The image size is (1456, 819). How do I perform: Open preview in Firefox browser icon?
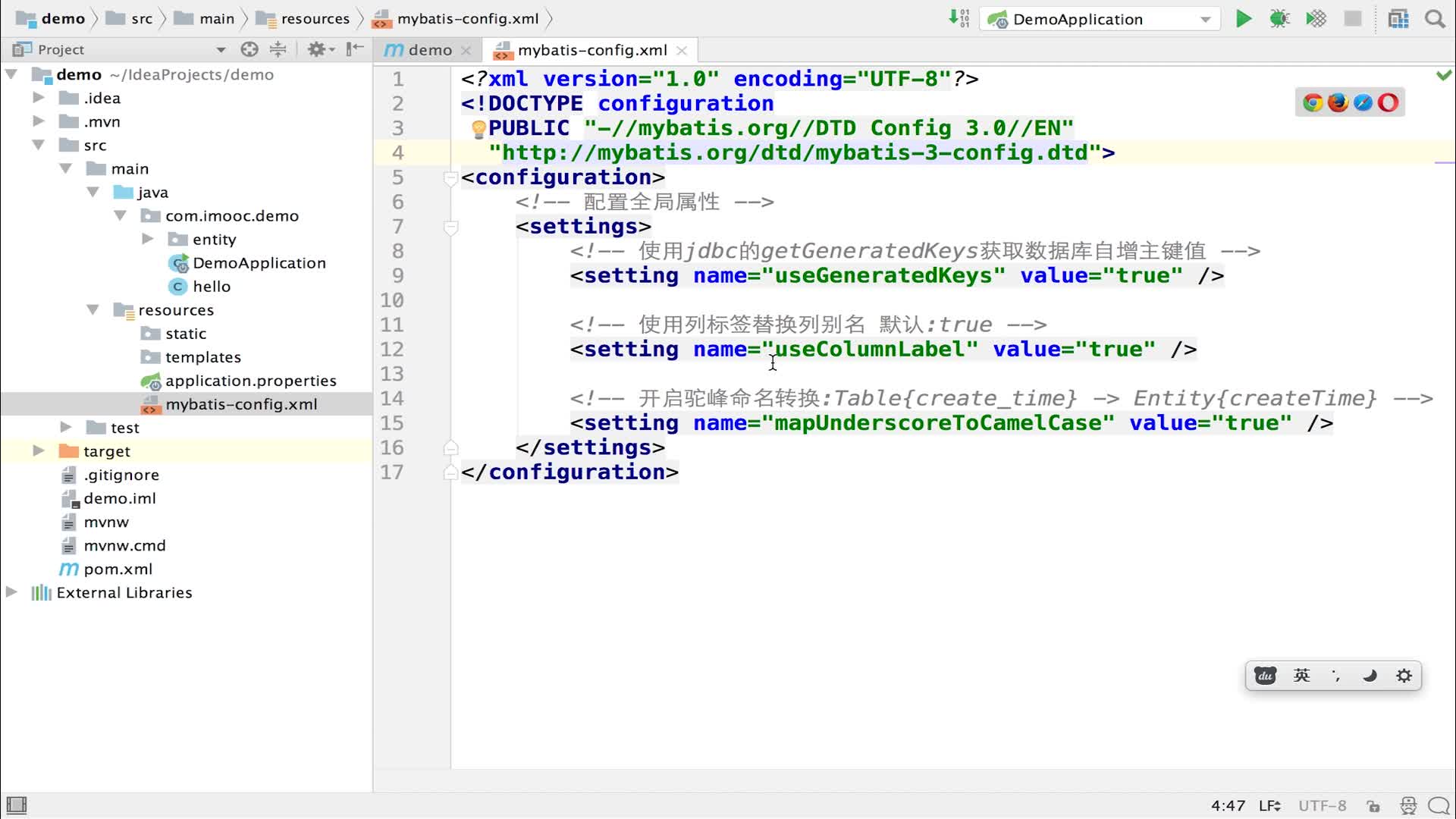(1338, 102)
